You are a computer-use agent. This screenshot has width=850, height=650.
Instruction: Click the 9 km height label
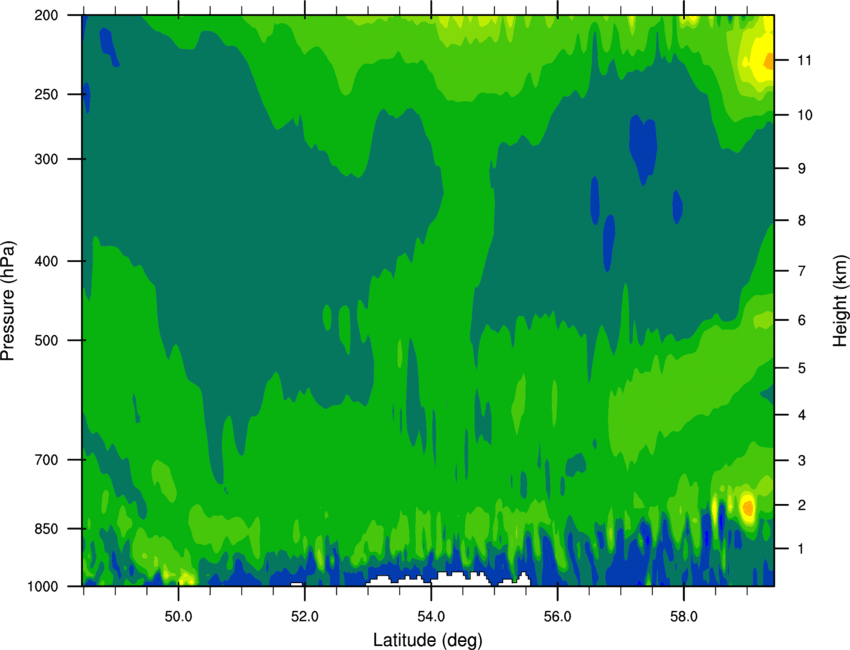802,169
